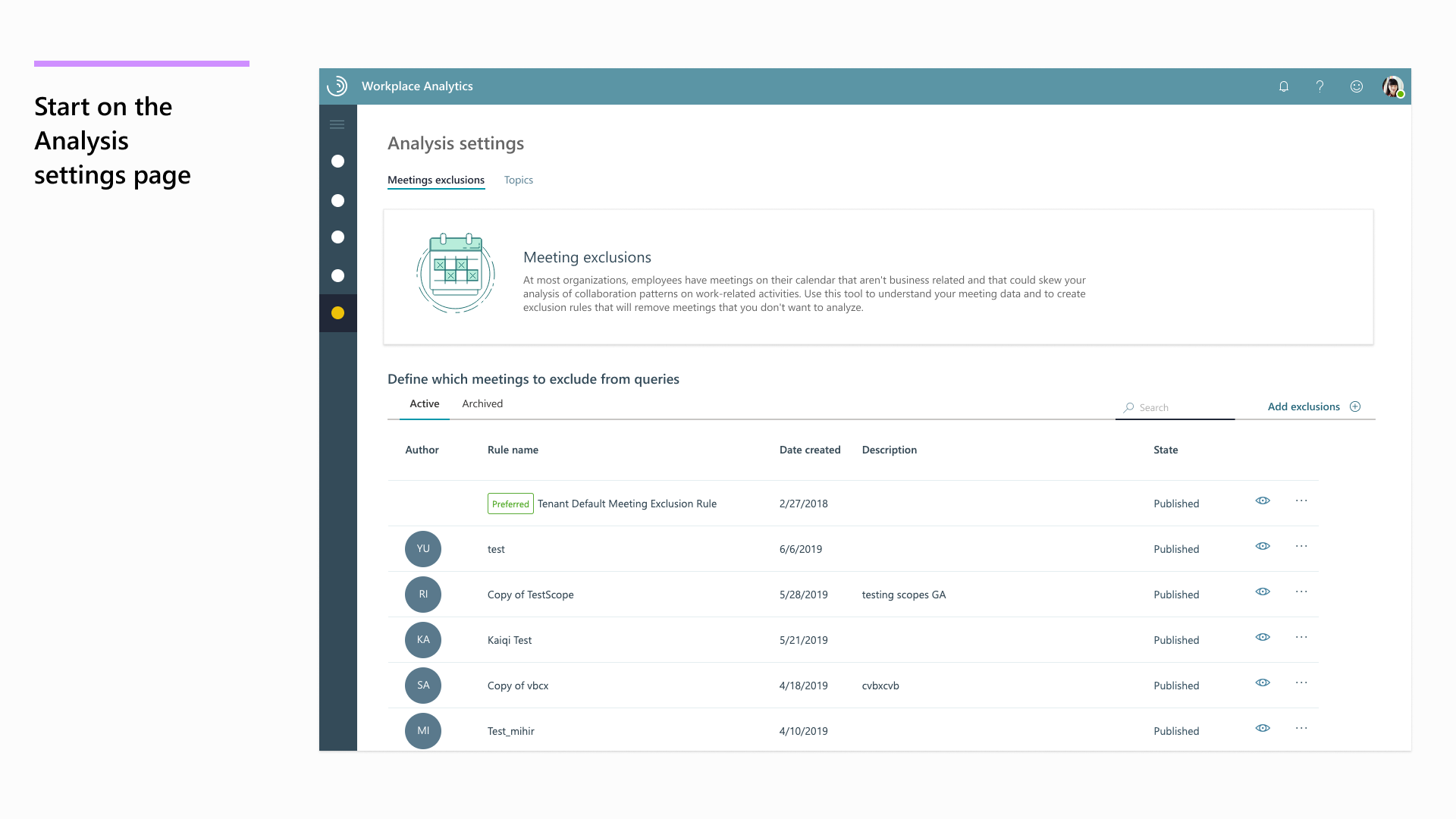Open the feedback smiley icon
Image resolution: width=1456 pixels, height=819 pixels.
[x=1357, y=86]
